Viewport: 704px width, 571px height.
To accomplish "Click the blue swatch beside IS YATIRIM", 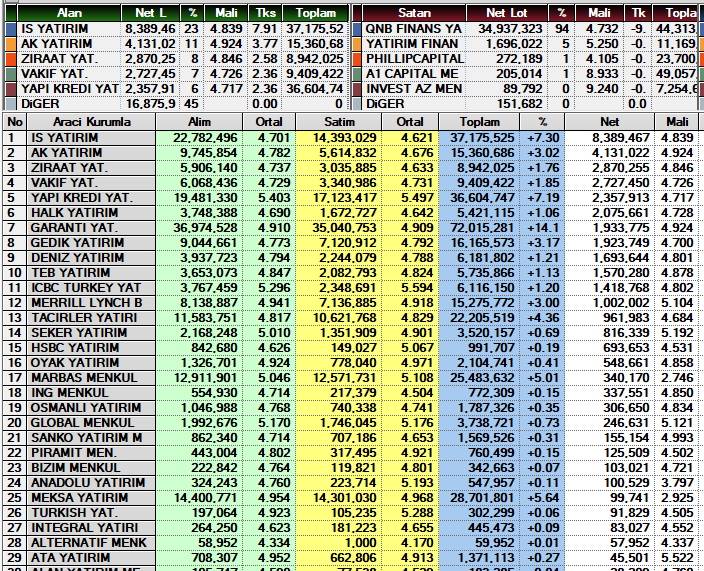I will 11,29.
